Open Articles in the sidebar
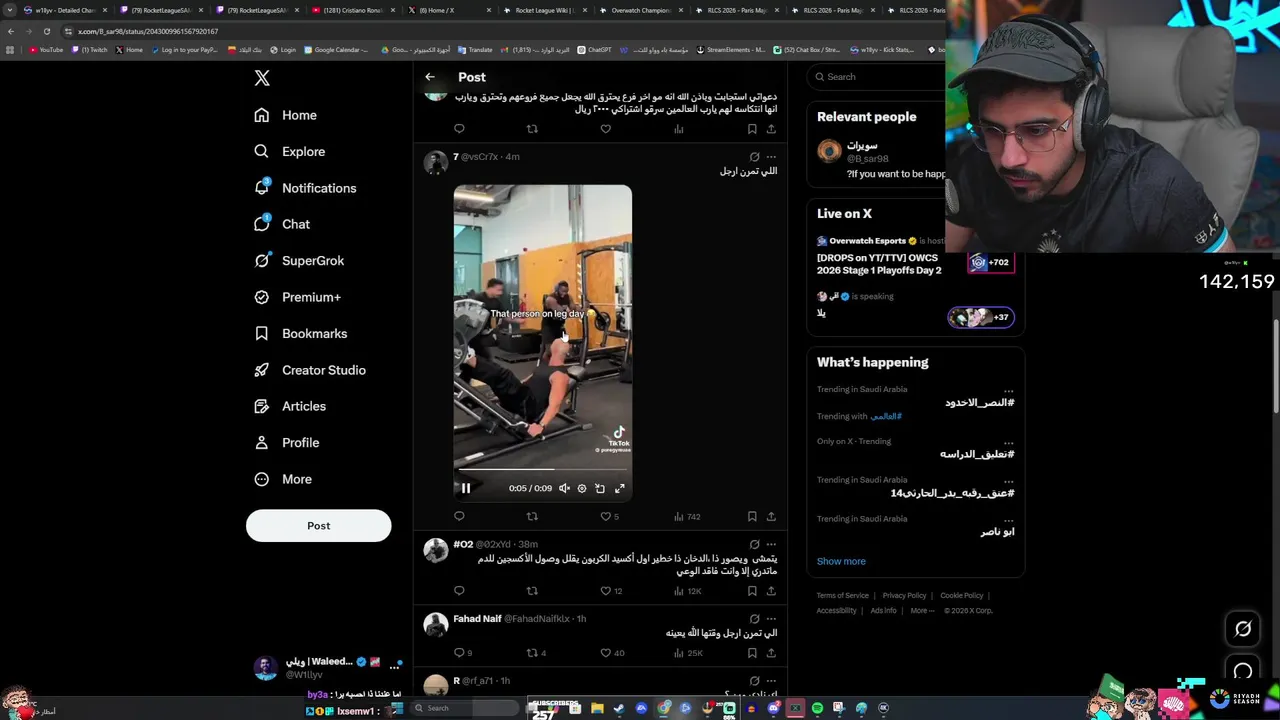Viewport: 1280px width, 720px height. (x=290, y=406)
